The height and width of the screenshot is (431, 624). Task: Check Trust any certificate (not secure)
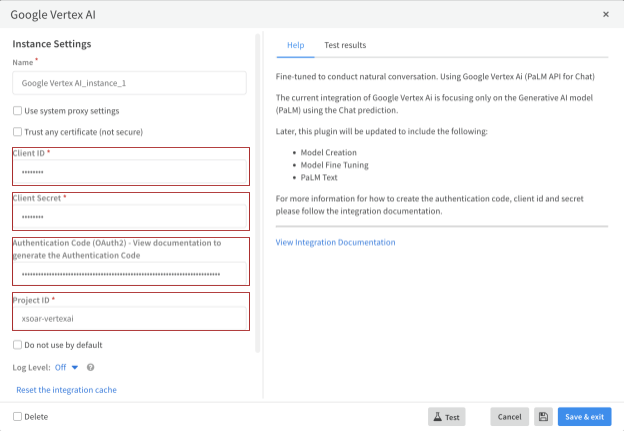(18, 131)
